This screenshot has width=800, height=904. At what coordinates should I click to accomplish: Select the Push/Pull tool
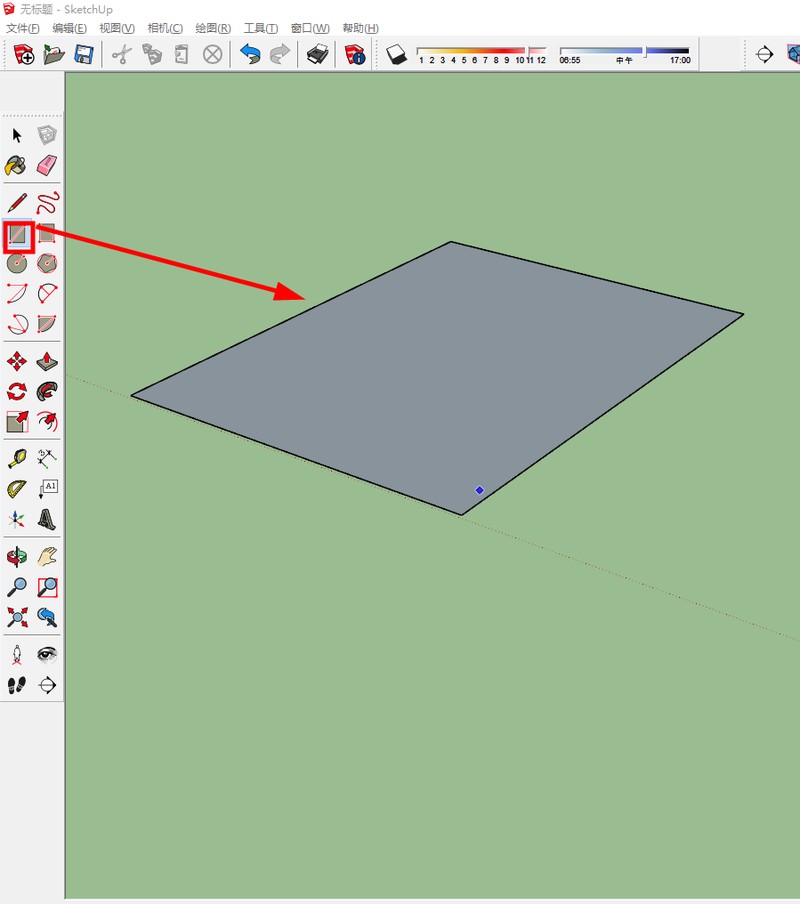click(47, 361)
